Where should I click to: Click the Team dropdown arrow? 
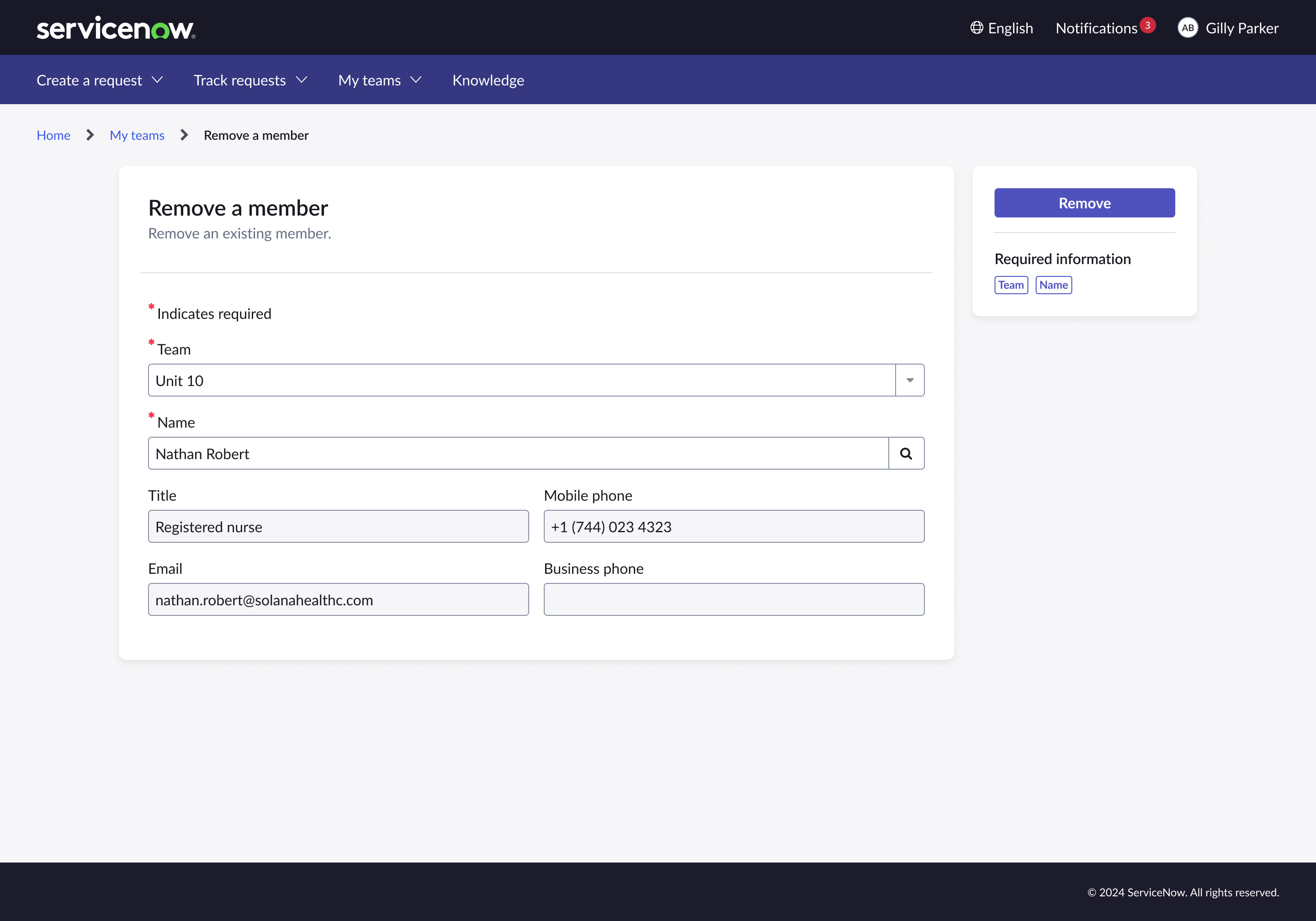[x=910, y=380]
